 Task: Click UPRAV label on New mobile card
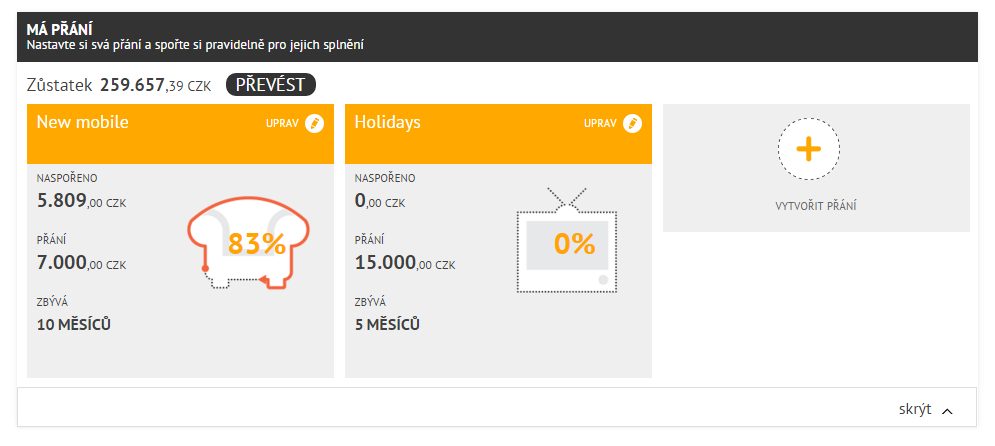[x=282, y=124]
